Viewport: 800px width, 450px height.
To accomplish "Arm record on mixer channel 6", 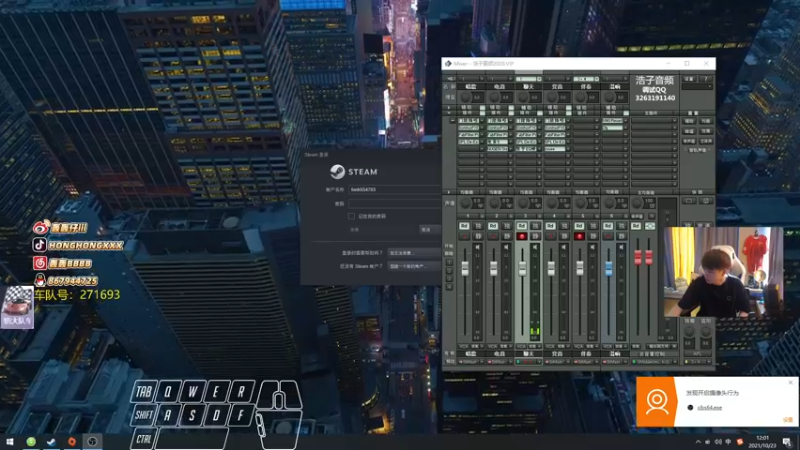I will (608, 236).
